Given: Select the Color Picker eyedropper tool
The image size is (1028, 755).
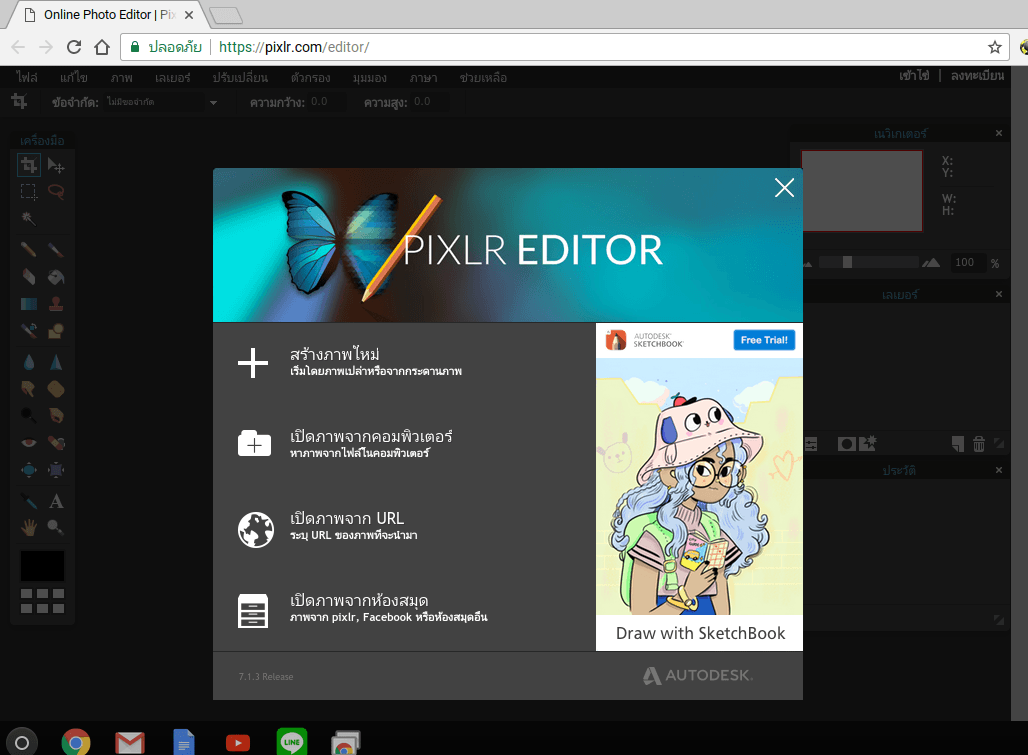Looking at the screenshot, I should point(29,501).
